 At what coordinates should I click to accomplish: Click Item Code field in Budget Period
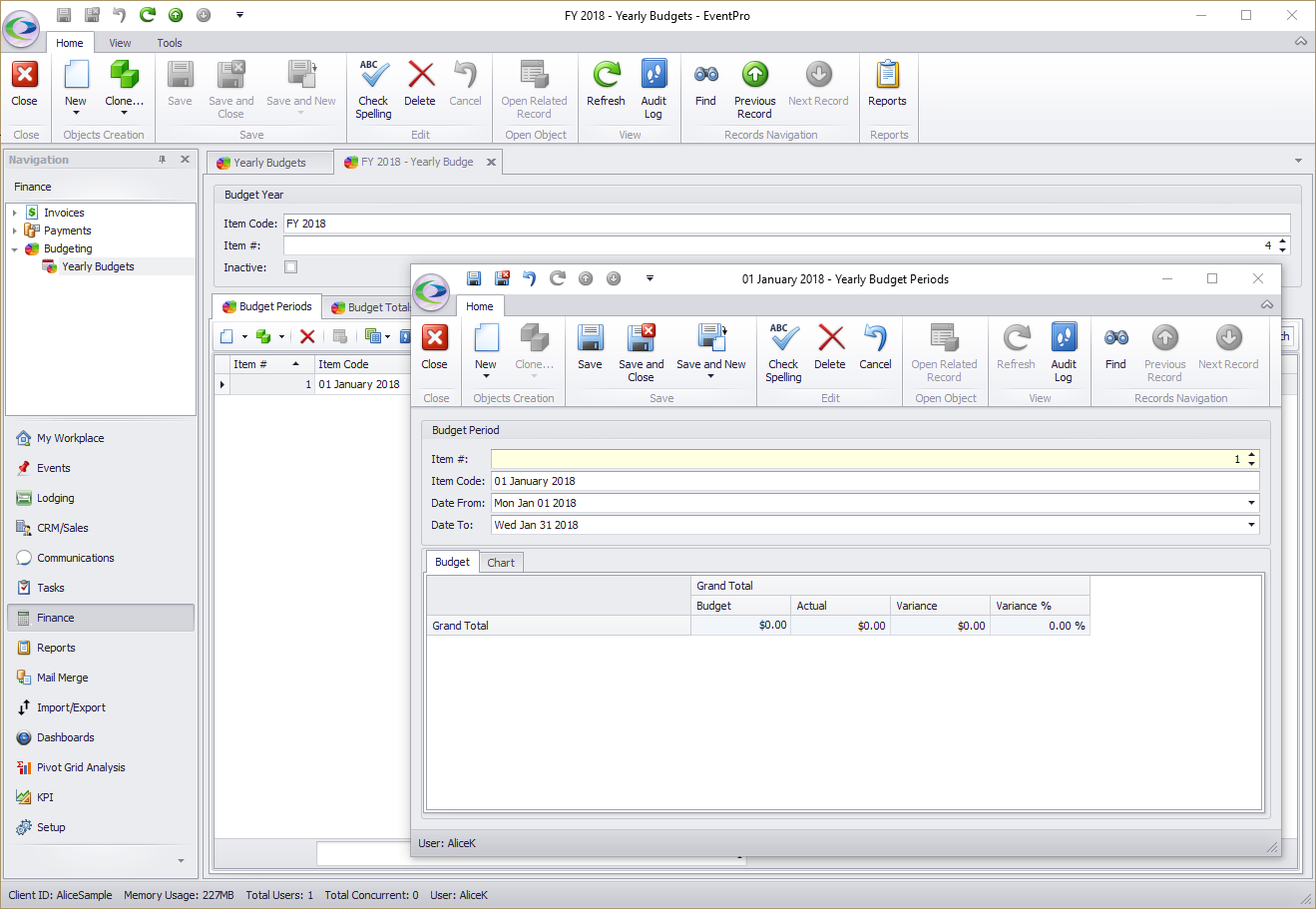click(x=874, y=481)
